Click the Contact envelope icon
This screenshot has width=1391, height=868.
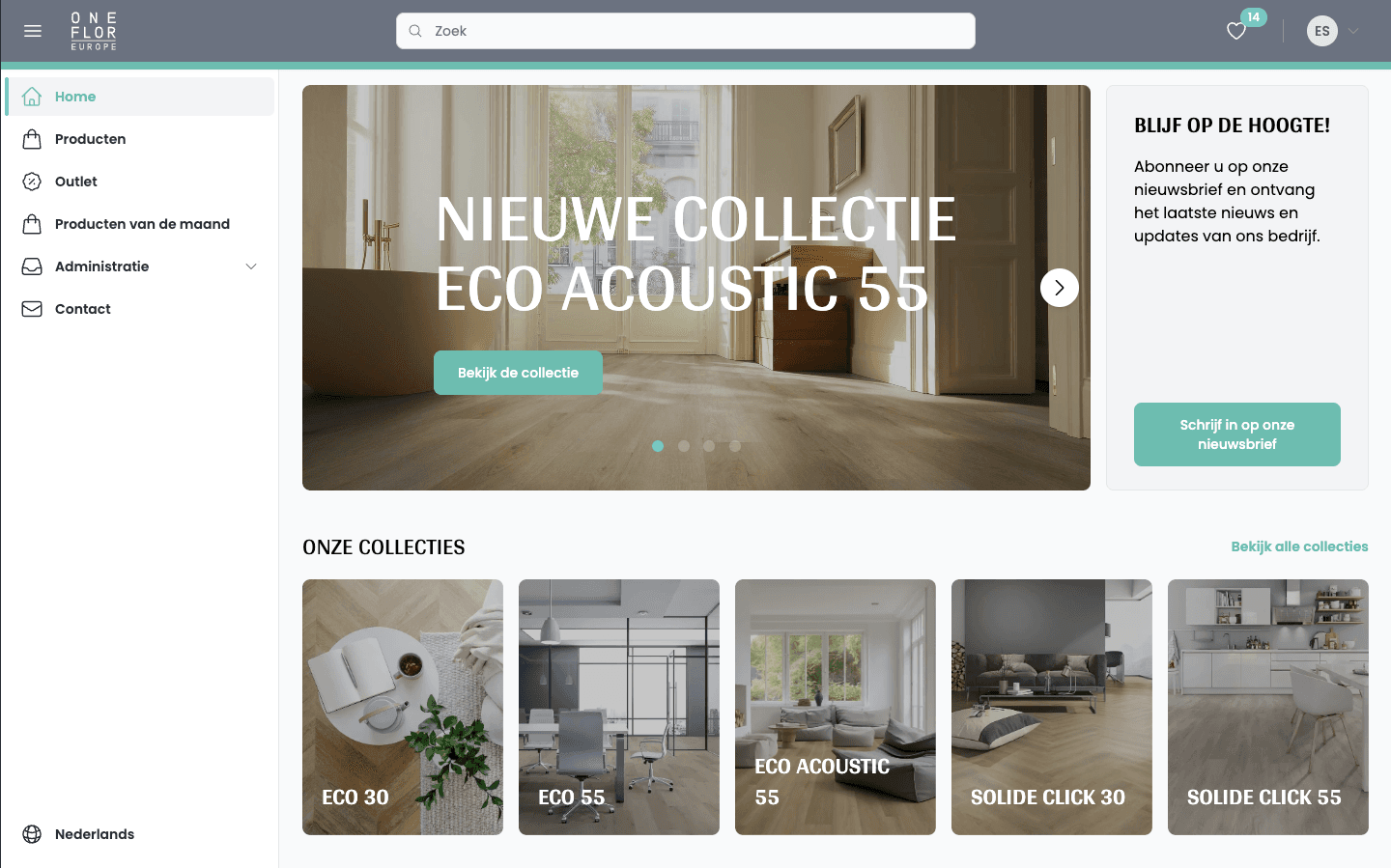[x=32, y=309]
